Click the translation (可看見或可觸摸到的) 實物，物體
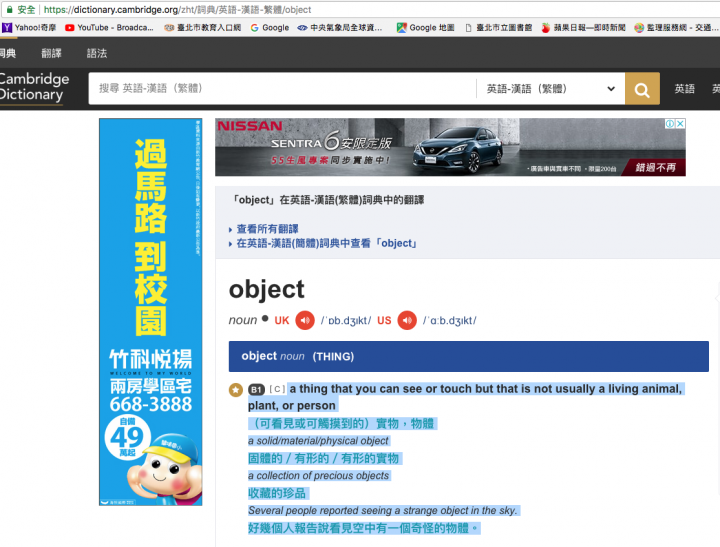 [x=341, y=423]
